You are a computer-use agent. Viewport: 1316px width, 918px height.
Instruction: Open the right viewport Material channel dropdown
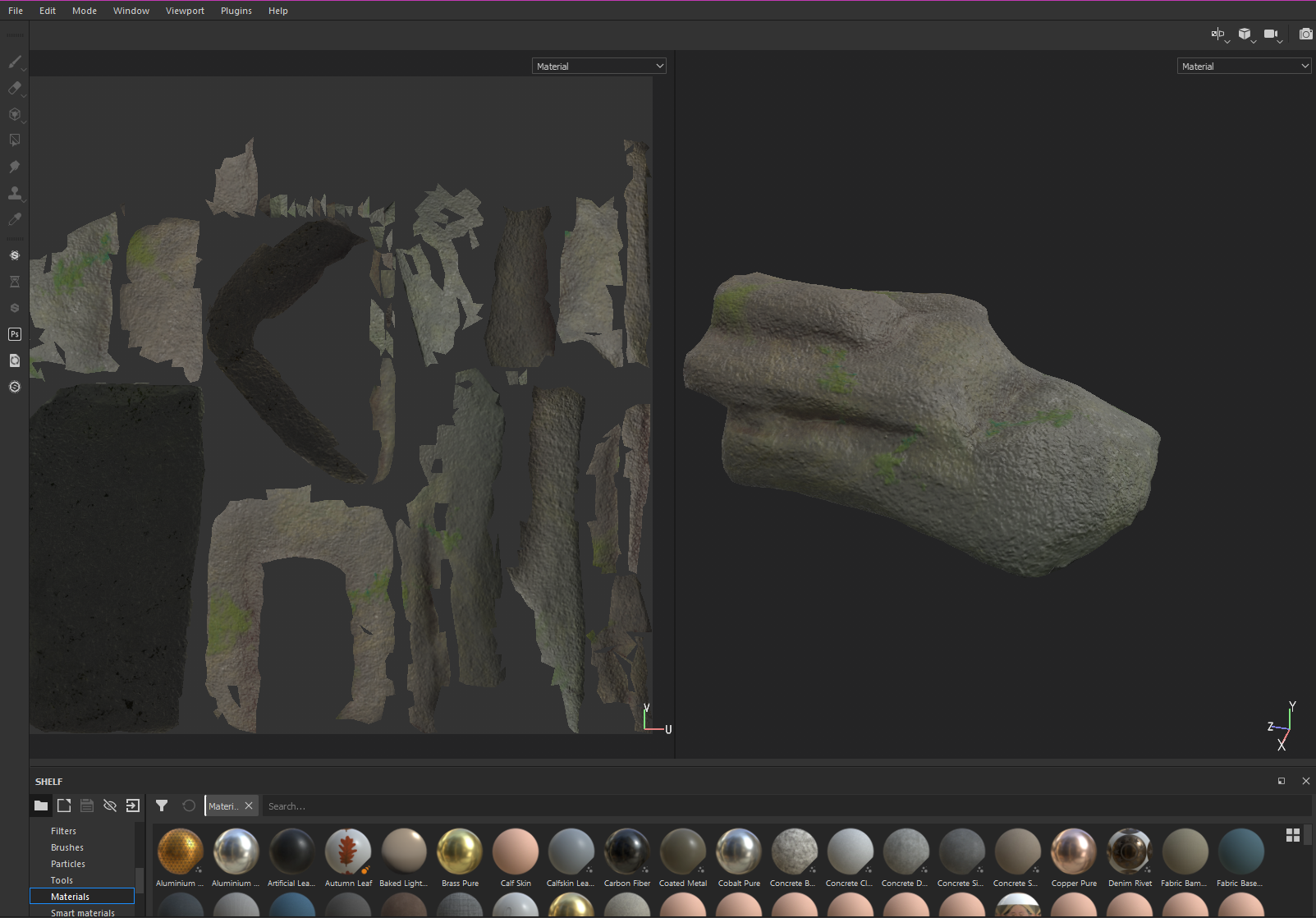pos(1244,66)
